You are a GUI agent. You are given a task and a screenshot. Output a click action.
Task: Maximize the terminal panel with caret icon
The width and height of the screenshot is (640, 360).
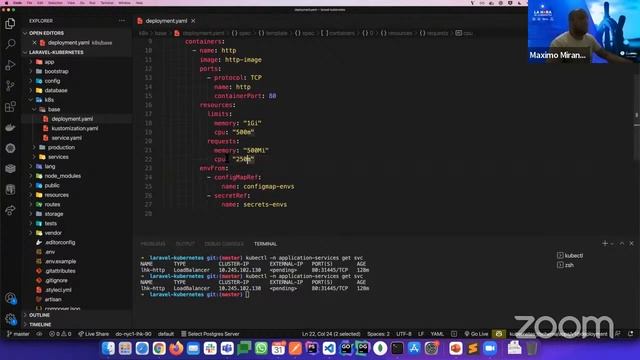click(622, 243)
